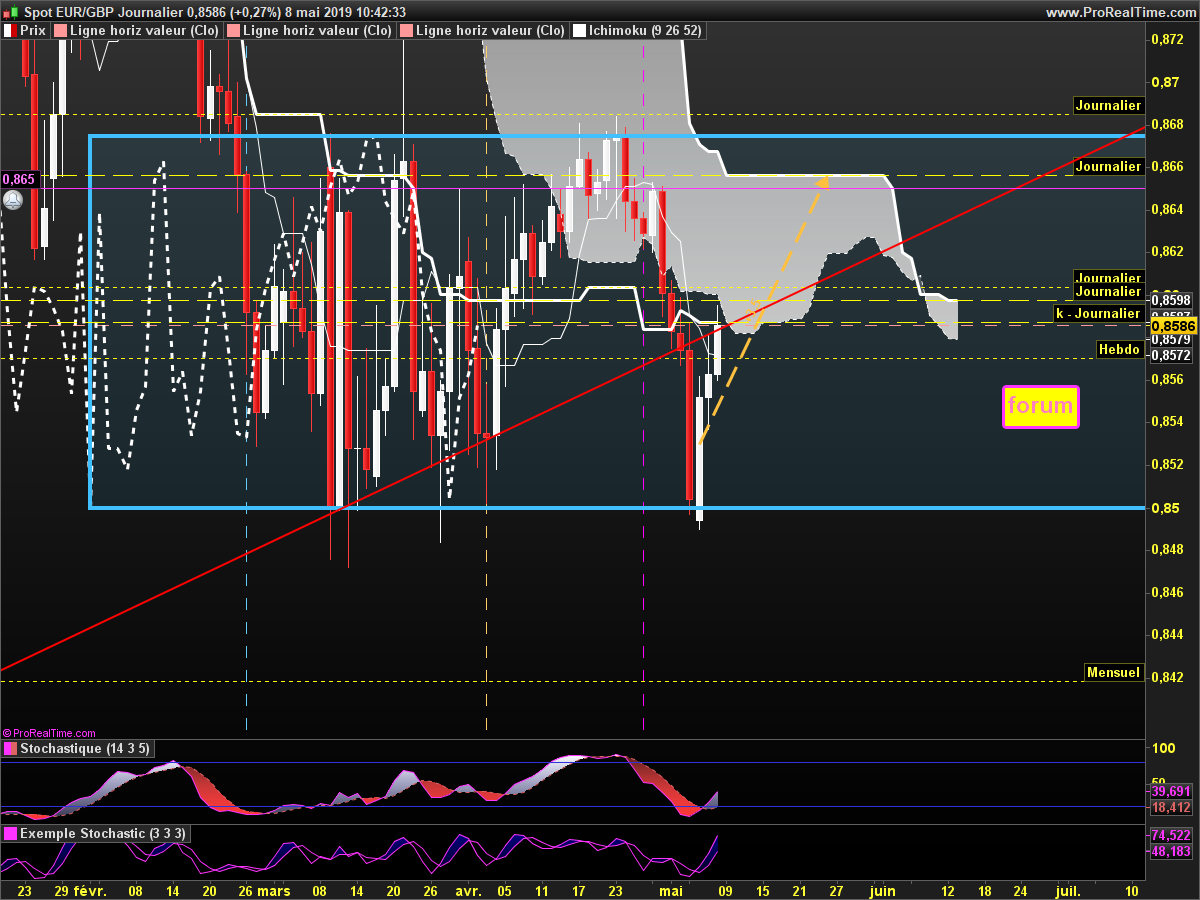Select the Mensuel level label
Image resolution: width=1200 pixels, height=900 pixels.
click(1113, 672)
